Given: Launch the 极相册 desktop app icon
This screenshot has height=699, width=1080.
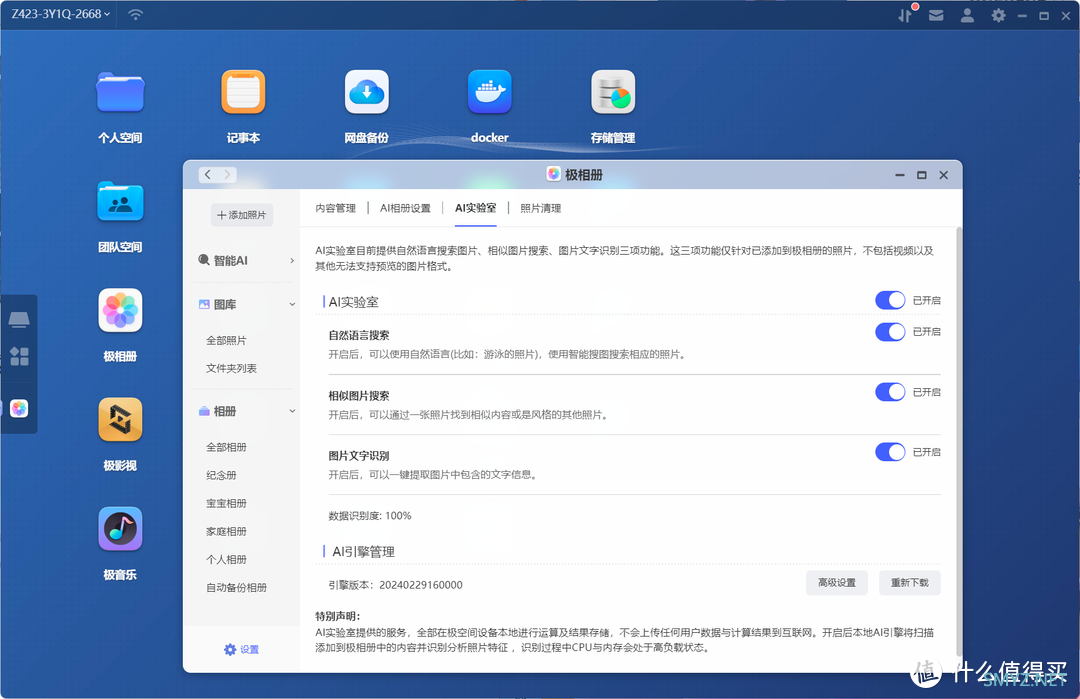Looking at the screenshot, I should pyautogui.click(x=120, y=311).
